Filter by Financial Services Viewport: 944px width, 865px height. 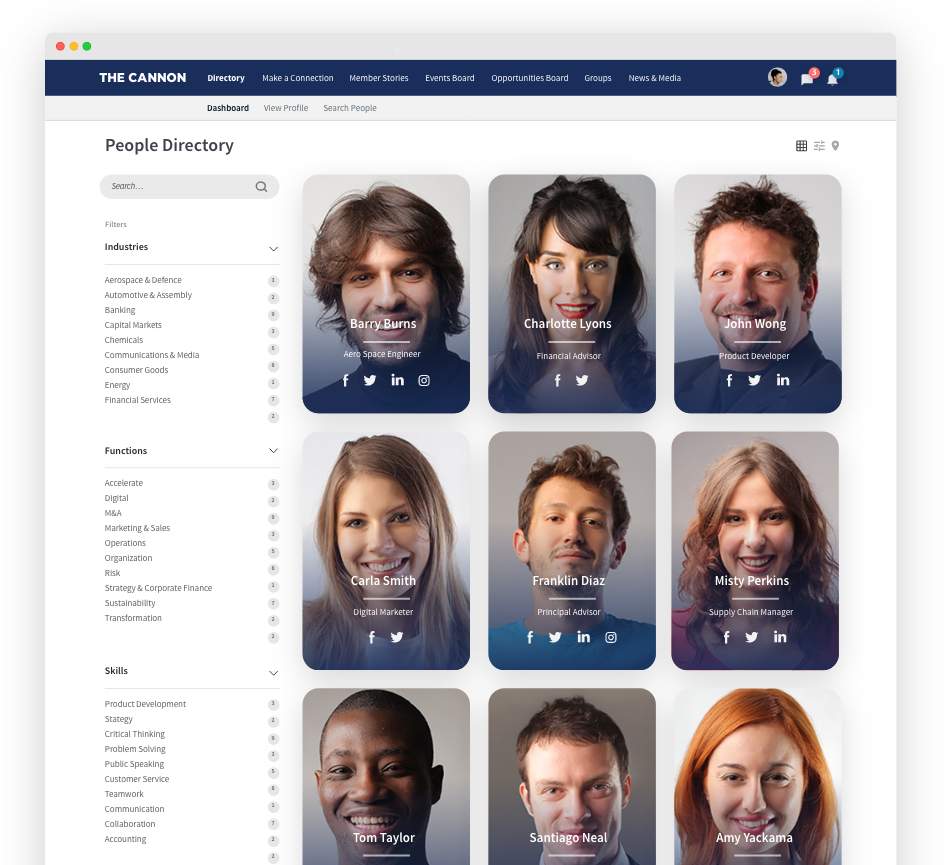tap(137, 400)
